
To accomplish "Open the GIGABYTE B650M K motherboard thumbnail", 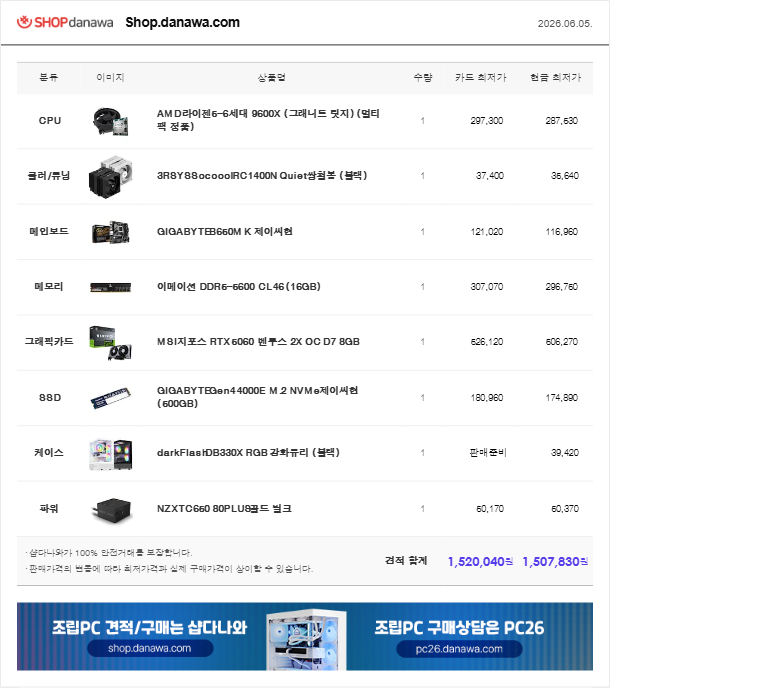I will [111, 232].
